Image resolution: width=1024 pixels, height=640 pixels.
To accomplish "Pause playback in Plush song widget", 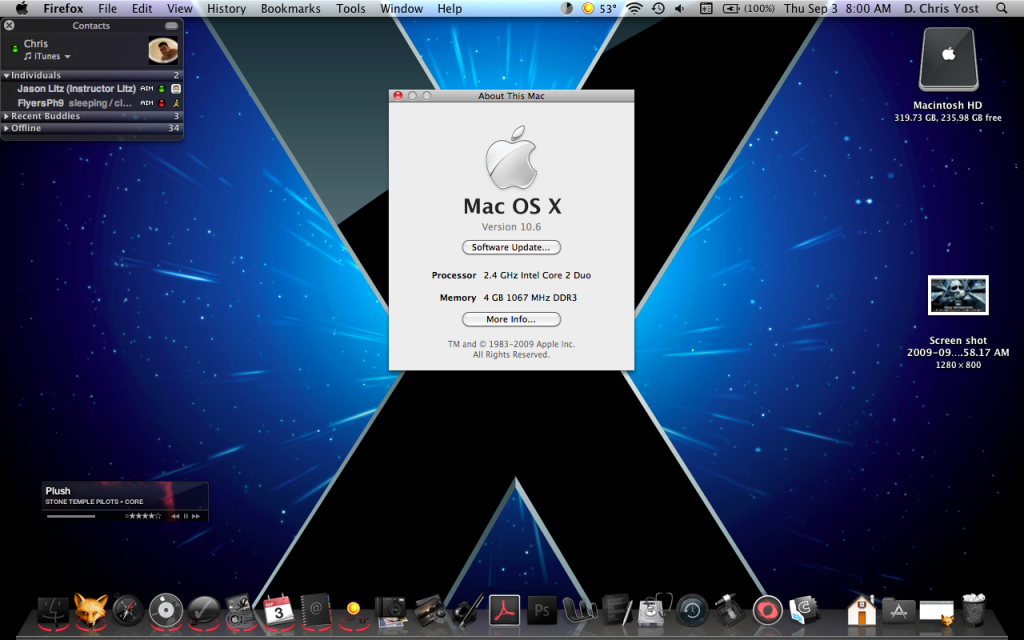I will point(185,516).
